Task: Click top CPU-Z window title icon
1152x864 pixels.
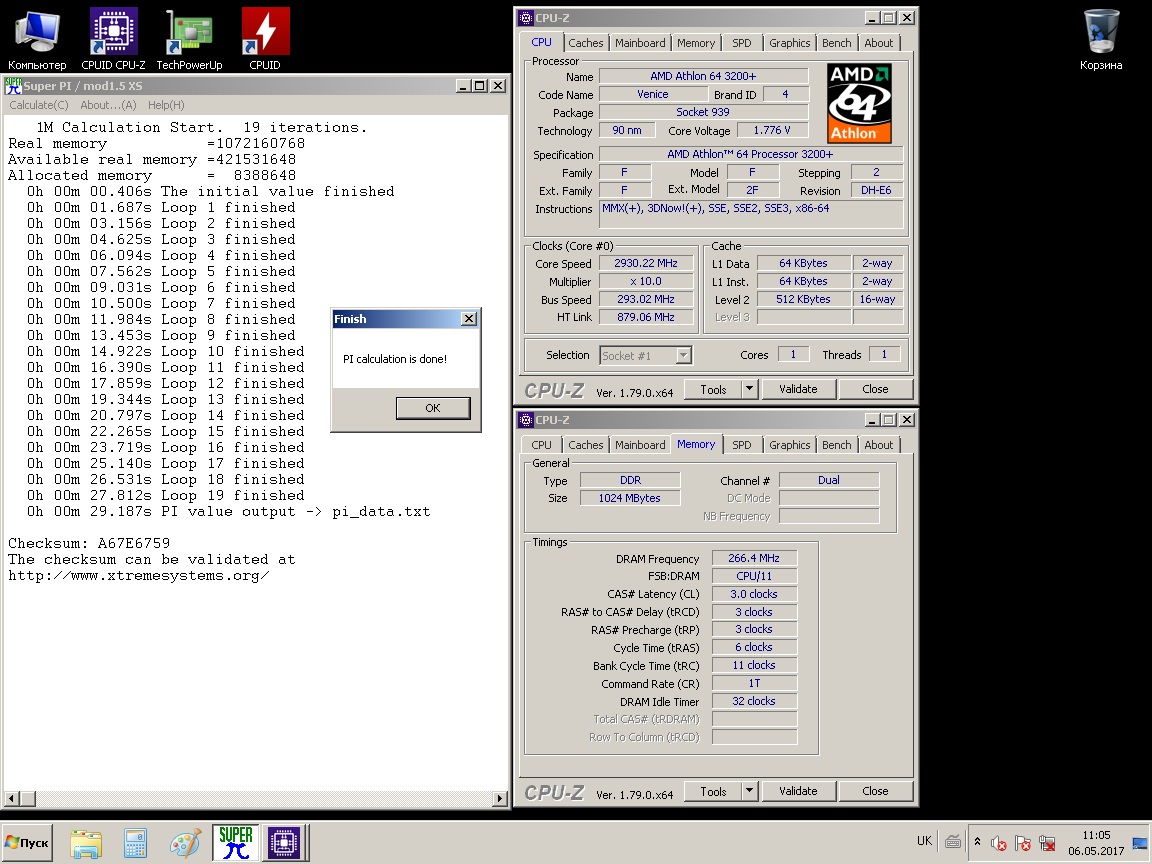Action: [x=525, y=18]
